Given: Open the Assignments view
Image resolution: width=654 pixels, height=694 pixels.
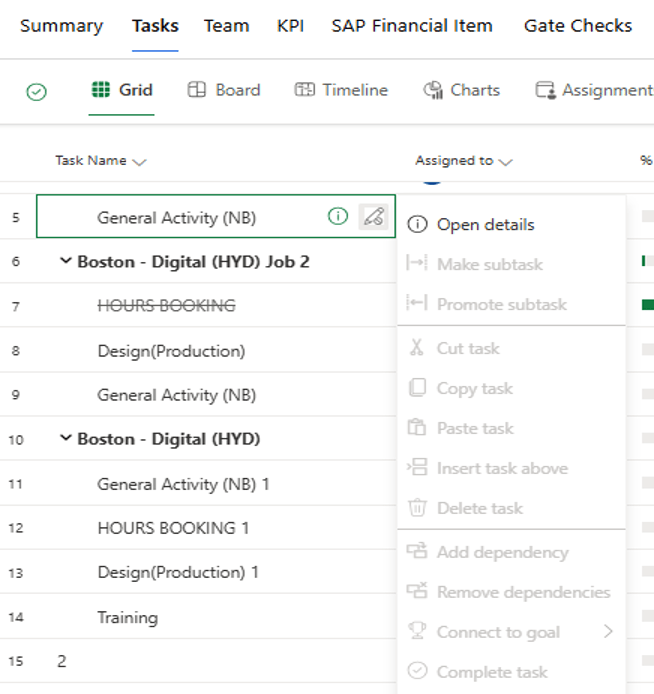Looking at the screenshot, I should point(594,90).
